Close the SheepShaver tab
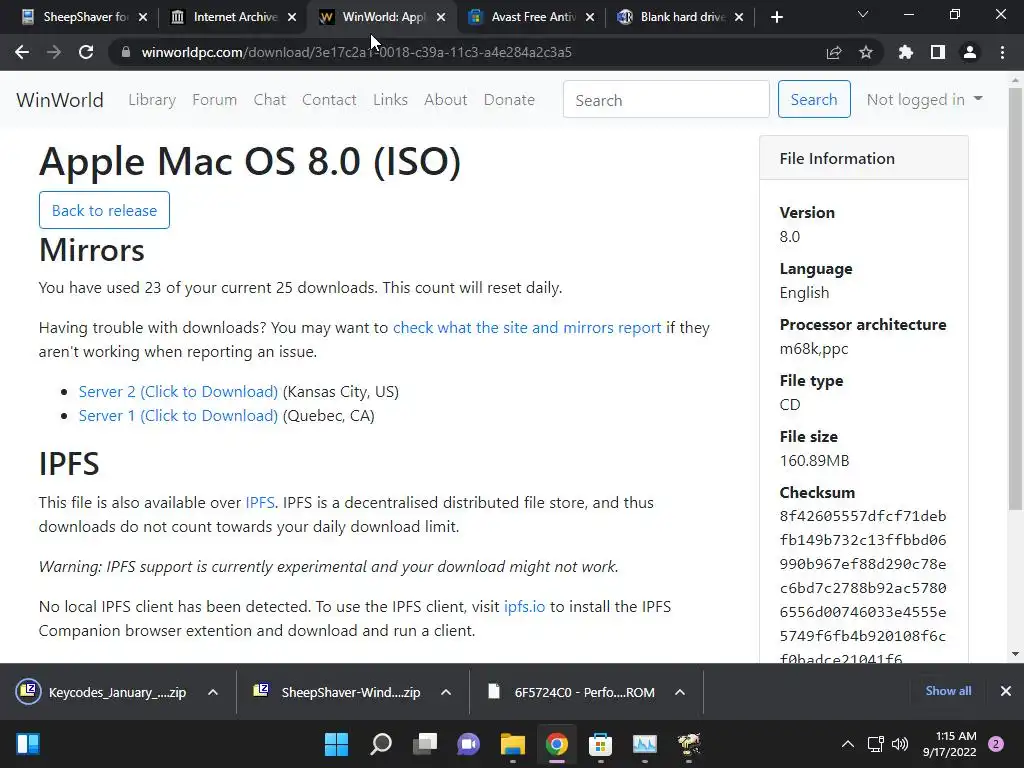The height and width of the screenshot is (768, 1024). (143, 17)
